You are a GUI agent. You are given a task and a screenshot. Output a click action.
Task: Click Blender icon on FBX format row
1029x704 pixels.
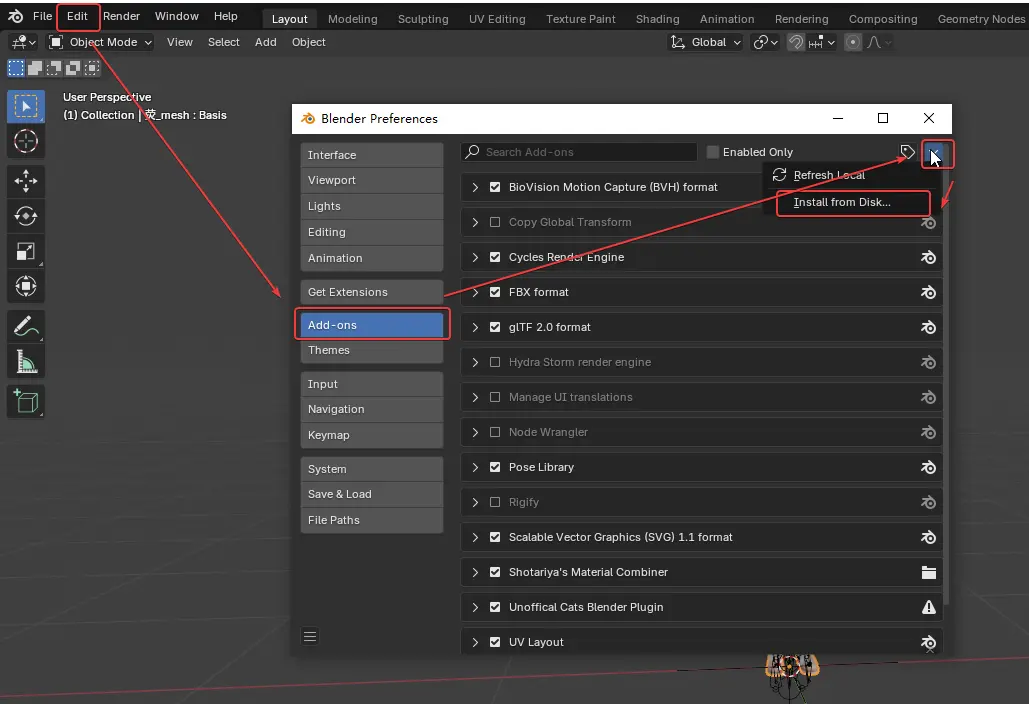coord(929,292)
